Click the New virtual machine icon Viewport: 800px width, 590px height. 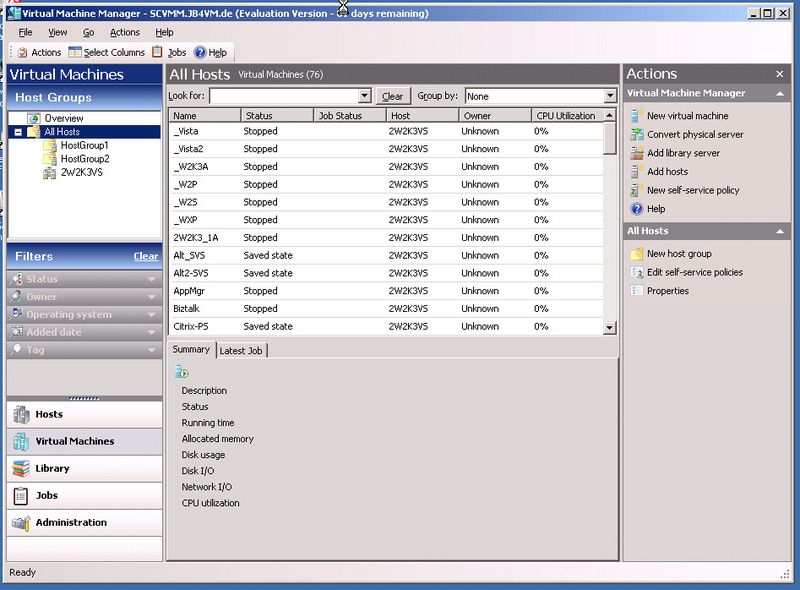pos(636,116)
